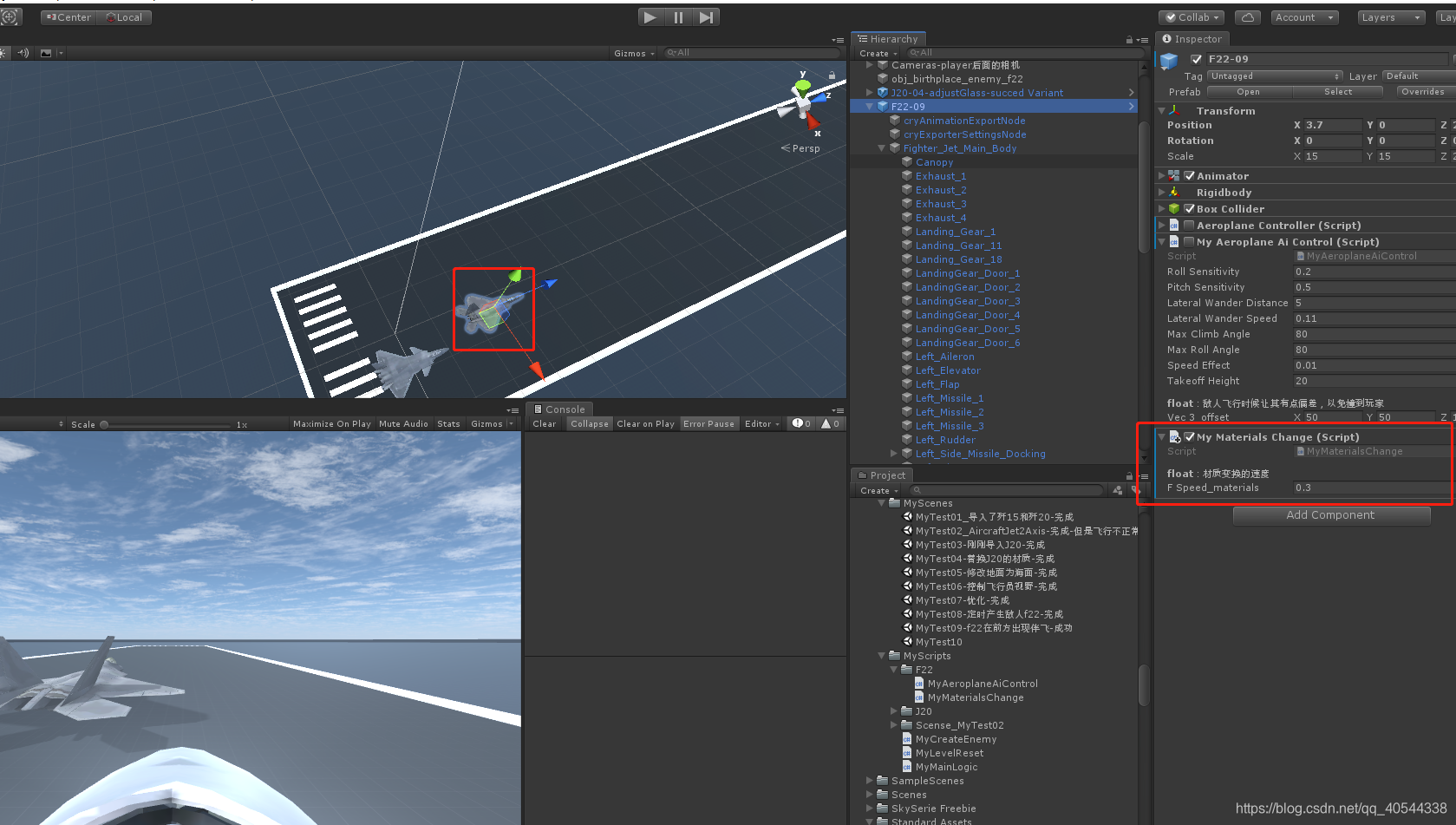The width and height of the screenshot is (1456, 825).
Task: Click the prefab Open button
Action: [1249, 92]
